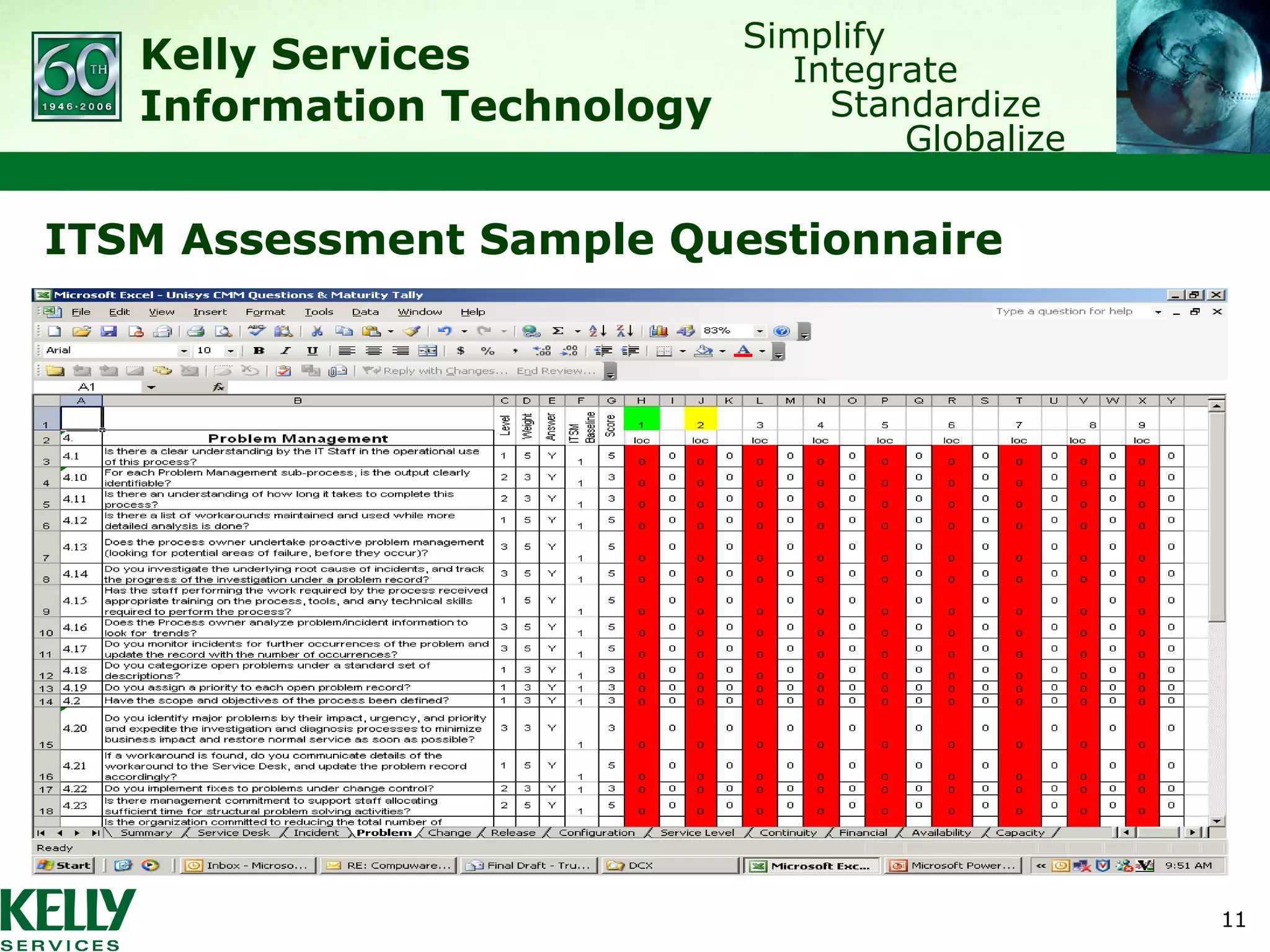This screenshot has height=952, width=1270.
Task: Toggle Bold formatting
Action: [x=259, y=351]
